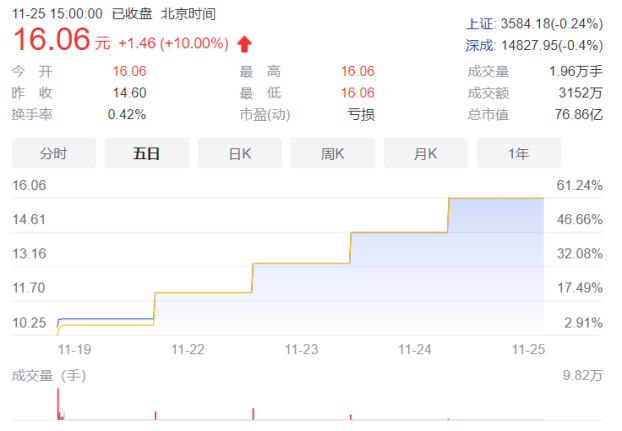Click the 总市值 76.86亿 value
The height and width of the screenshot is (431, 622).
tap(579, 115)
